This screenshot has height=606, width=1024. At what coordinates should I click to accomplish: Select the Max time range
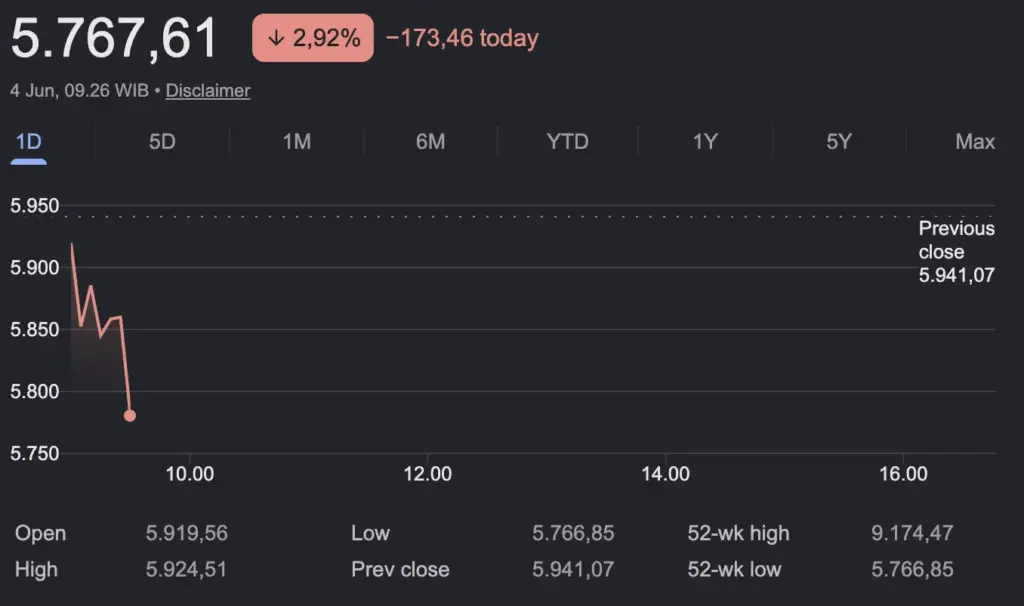[x=975, y=142]
